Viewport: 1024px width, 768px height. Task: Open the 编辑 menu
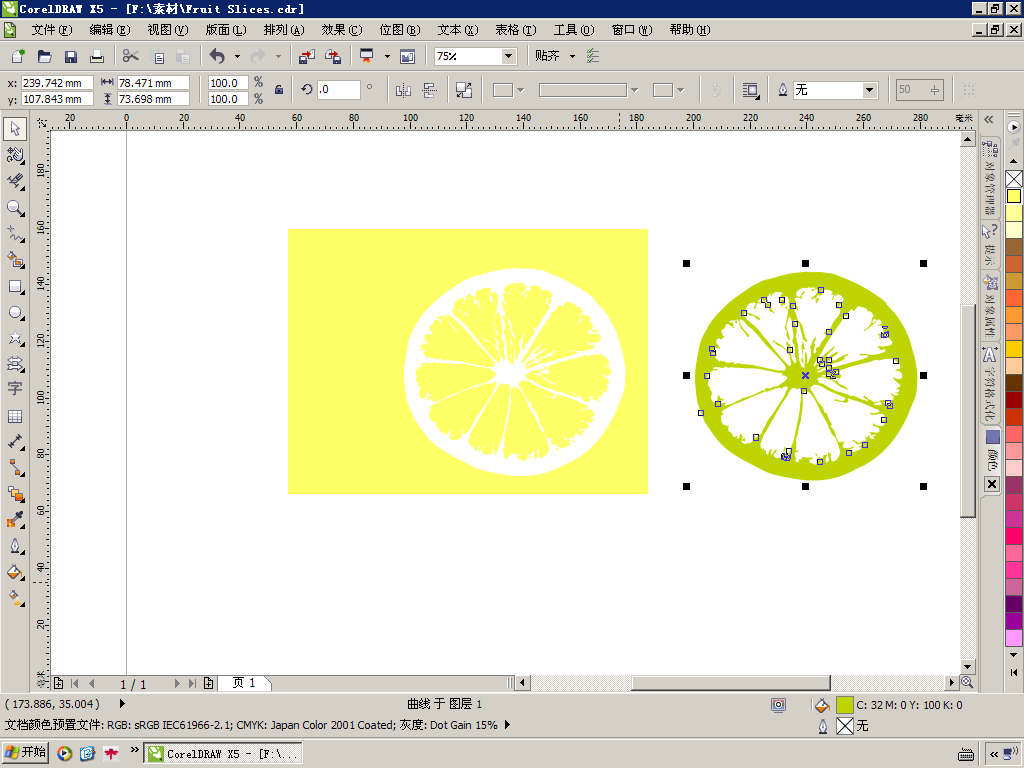tap(110, 30)
